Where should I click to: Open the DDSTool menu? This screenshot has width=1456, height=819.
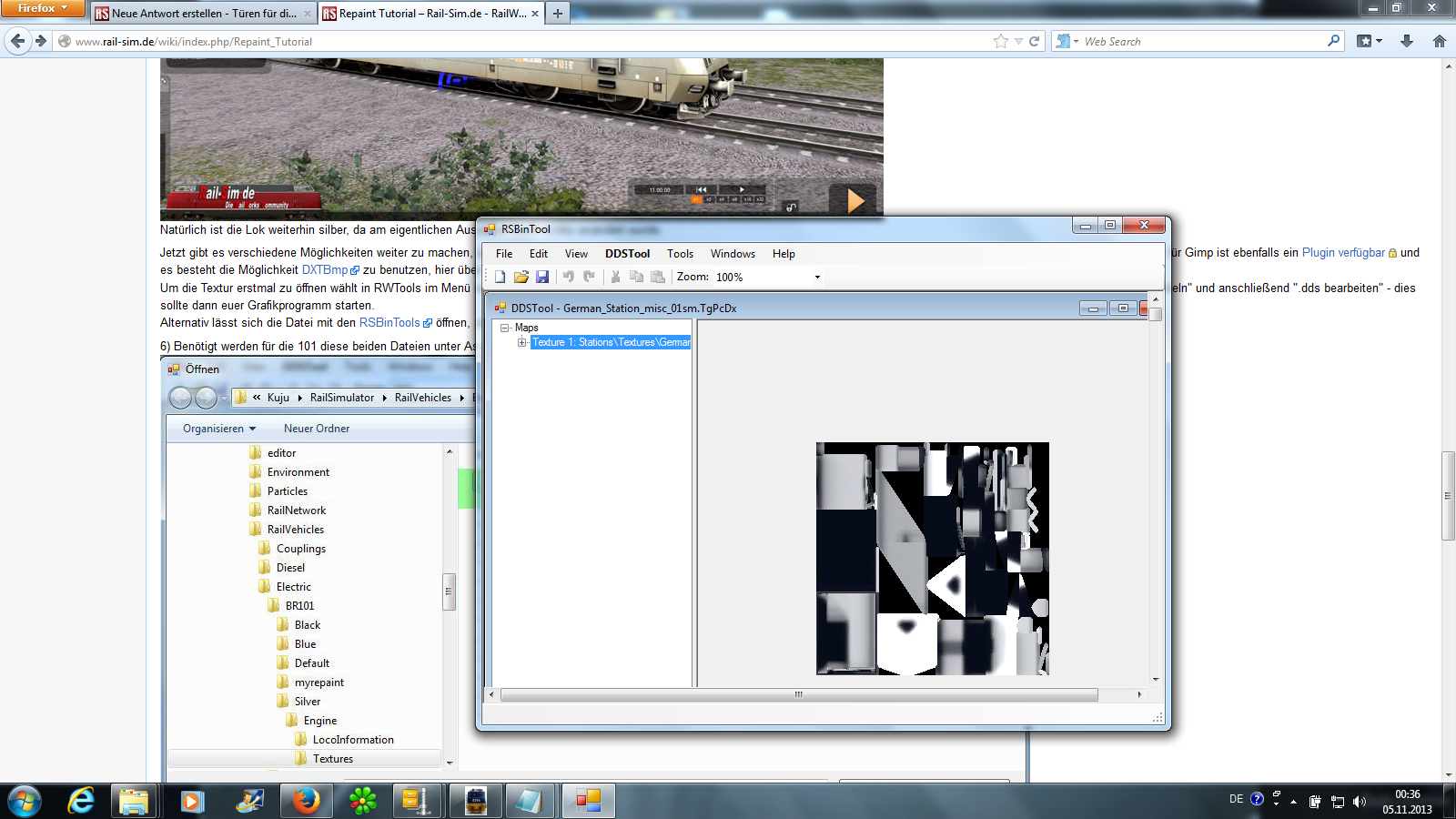click(x=627, y=254)
